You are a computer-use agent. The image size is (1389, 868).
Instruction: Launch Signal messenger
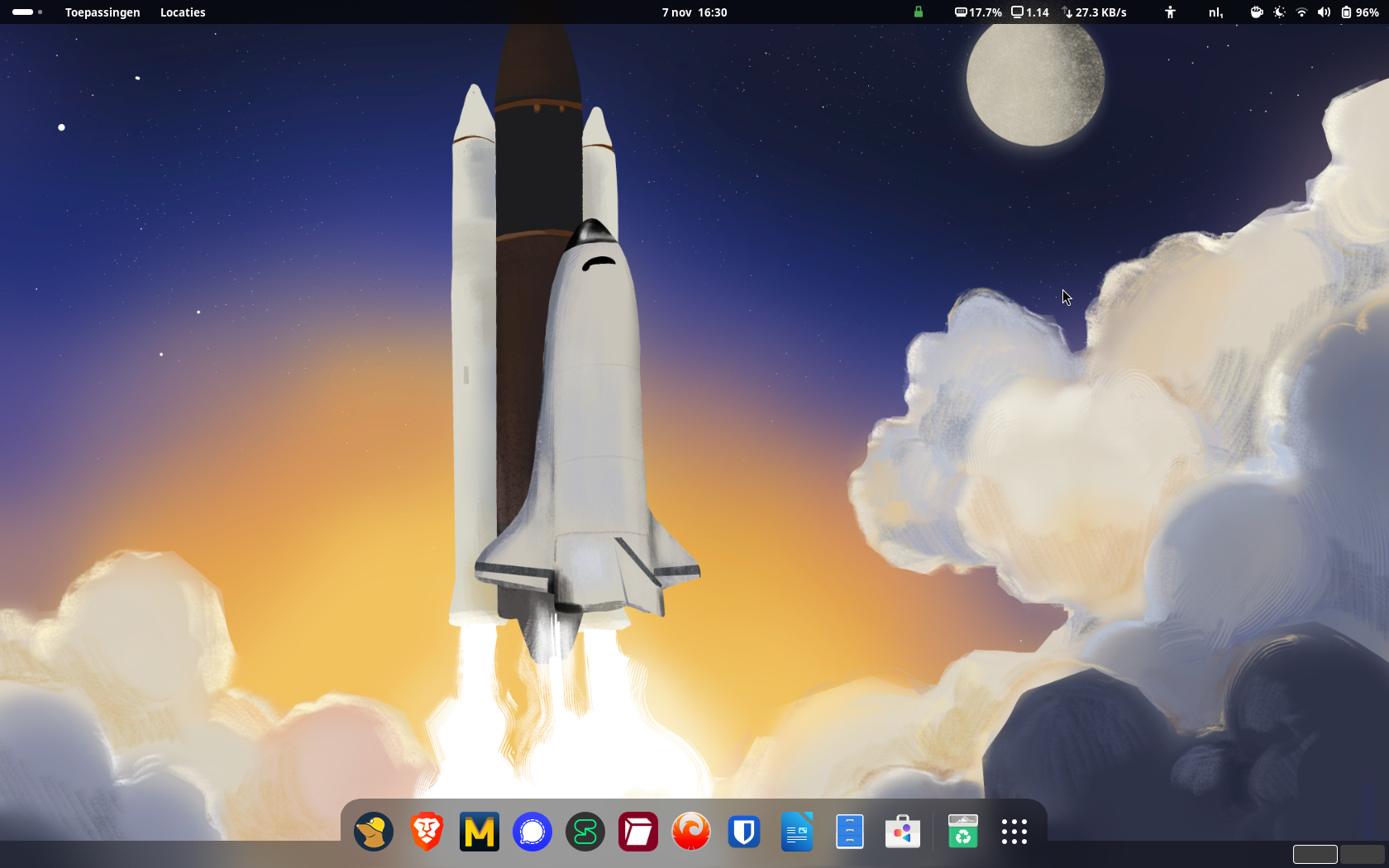click(532, 832)
